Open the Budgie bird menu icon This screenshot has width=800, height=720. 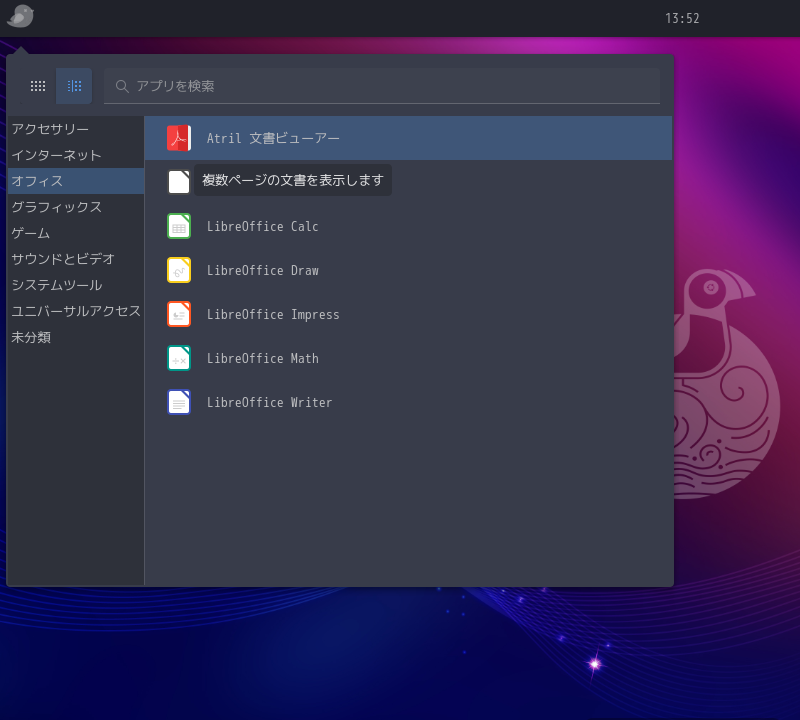click(20, 16)
